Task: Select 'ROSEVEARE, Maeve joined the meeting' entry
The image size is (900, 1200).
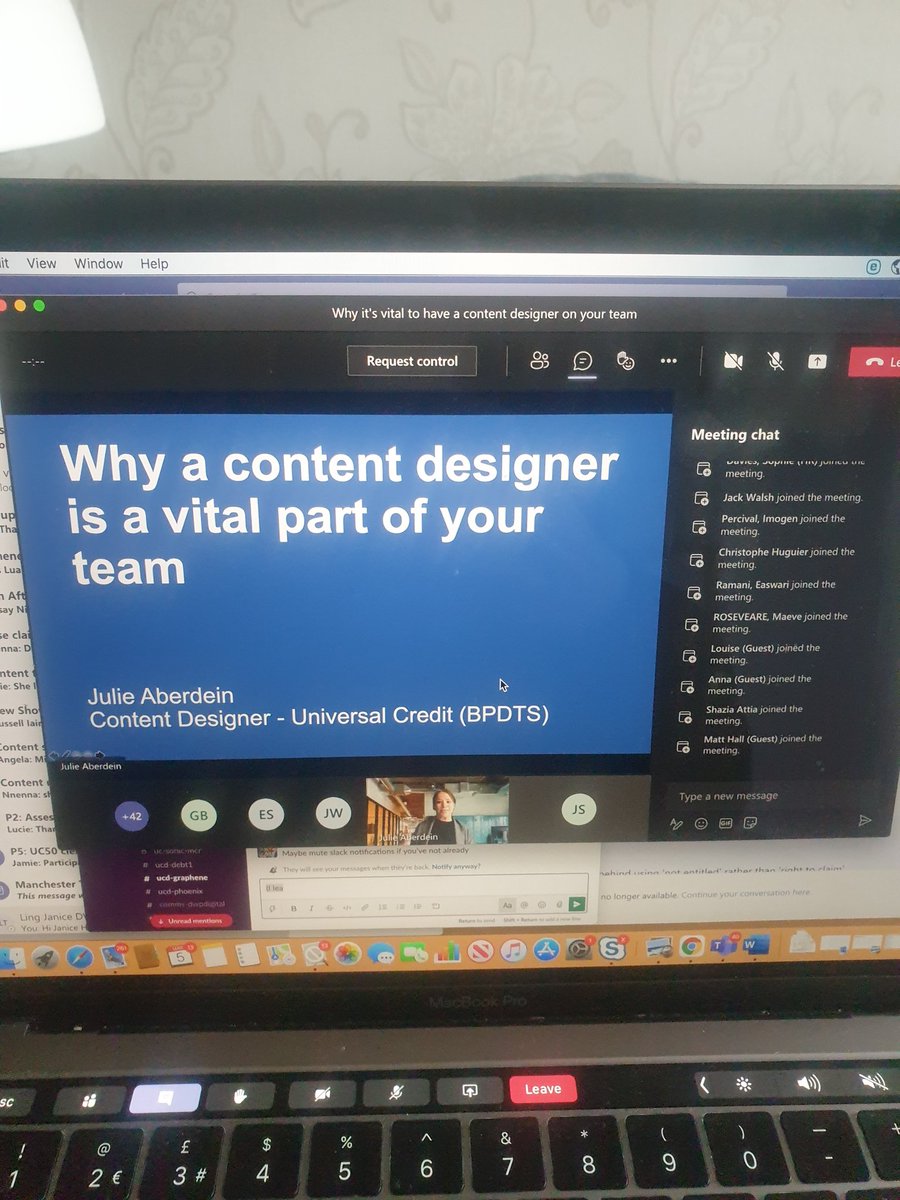Action: (x=767, y=622)
